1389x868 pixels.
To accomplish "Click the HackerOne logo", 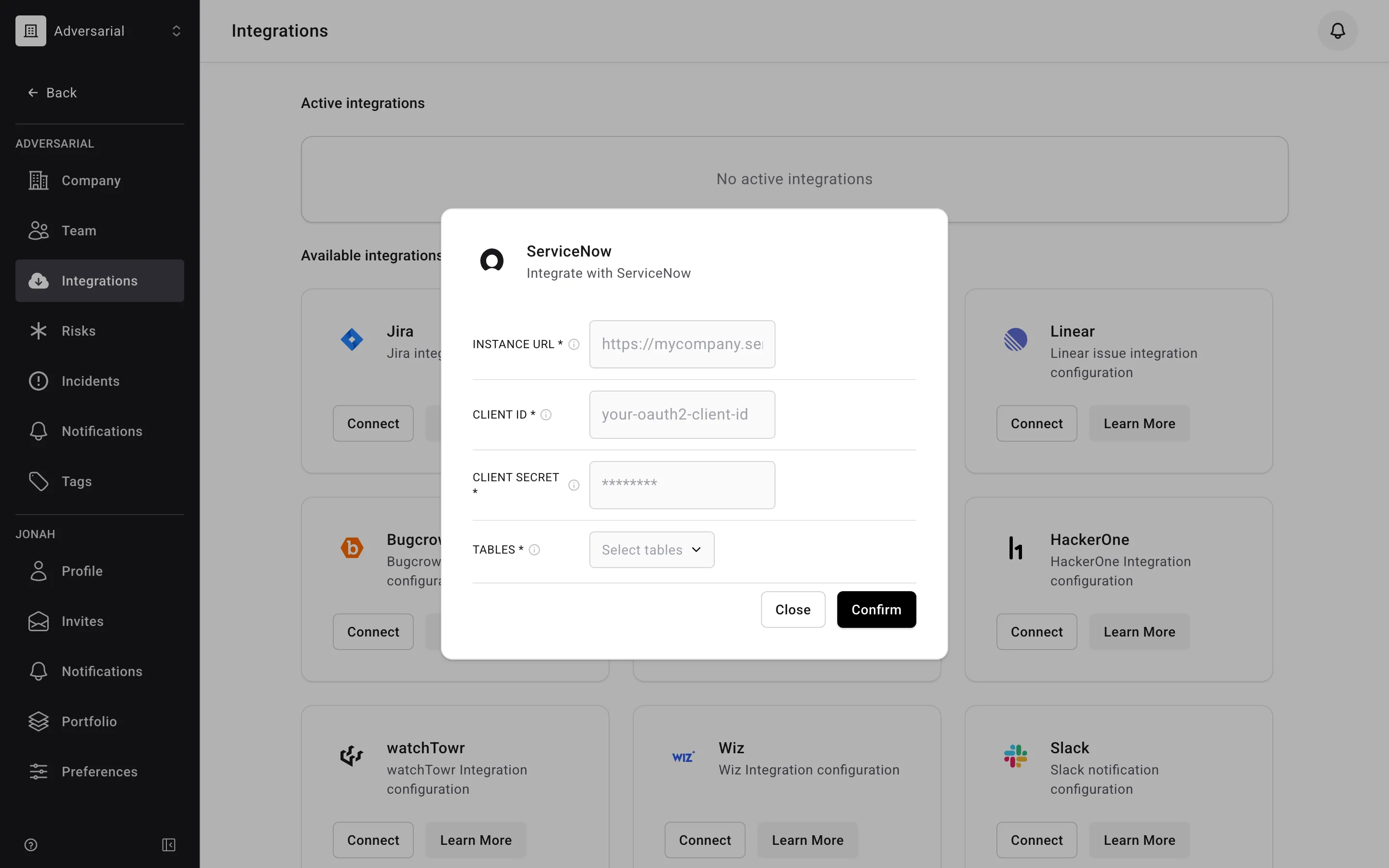I will (x=1015, y=548).
